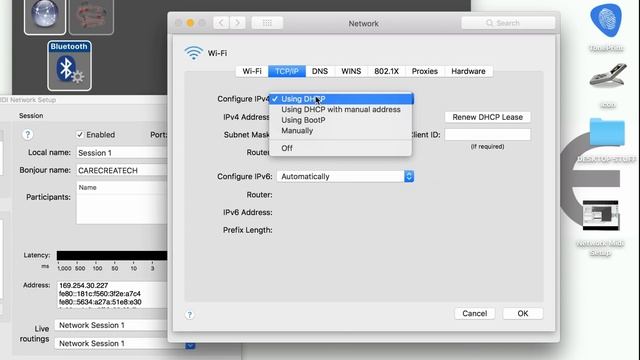Switch to the Proxies tab
The width and height of the screenshot is (640, 360).
coord(424,71)
